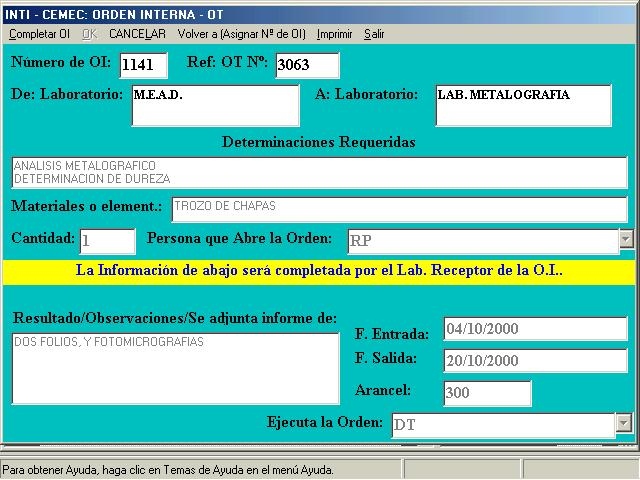Click the F. Salida date field
This screenshot has height=480, width=640.
tap(534, 361)
